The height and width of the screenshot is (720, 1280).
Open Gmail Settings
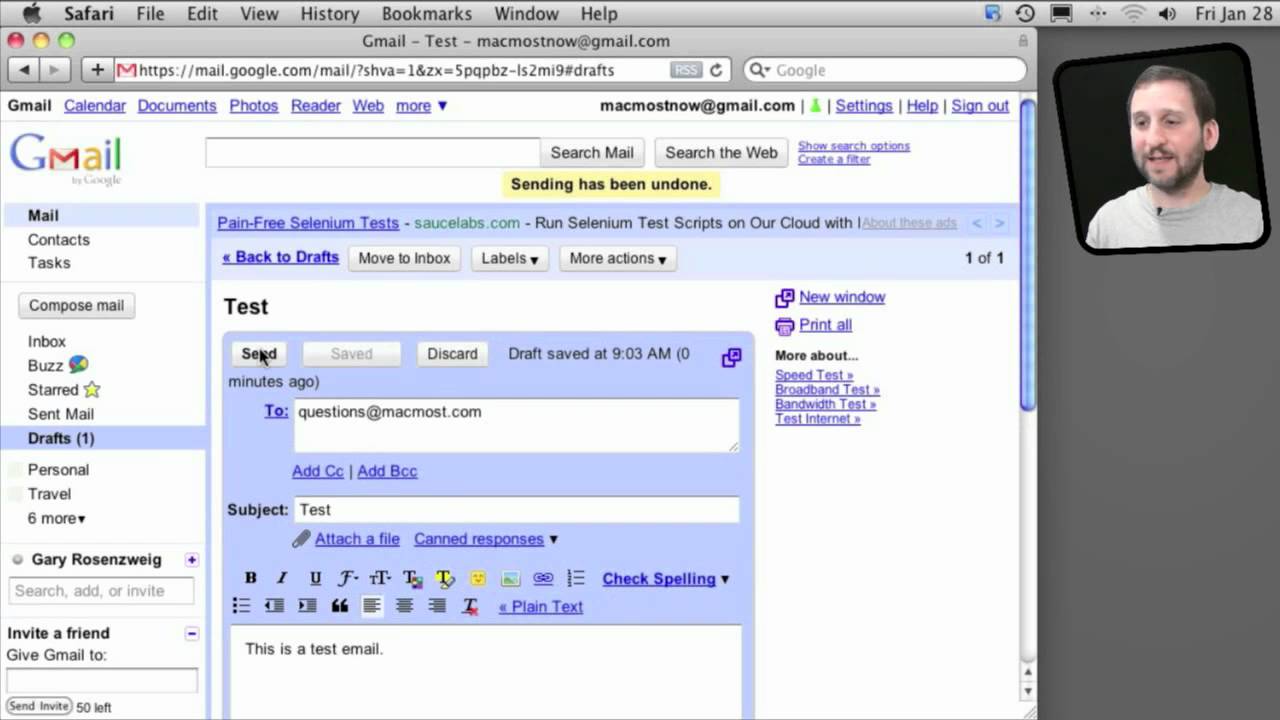click(864, 106)
